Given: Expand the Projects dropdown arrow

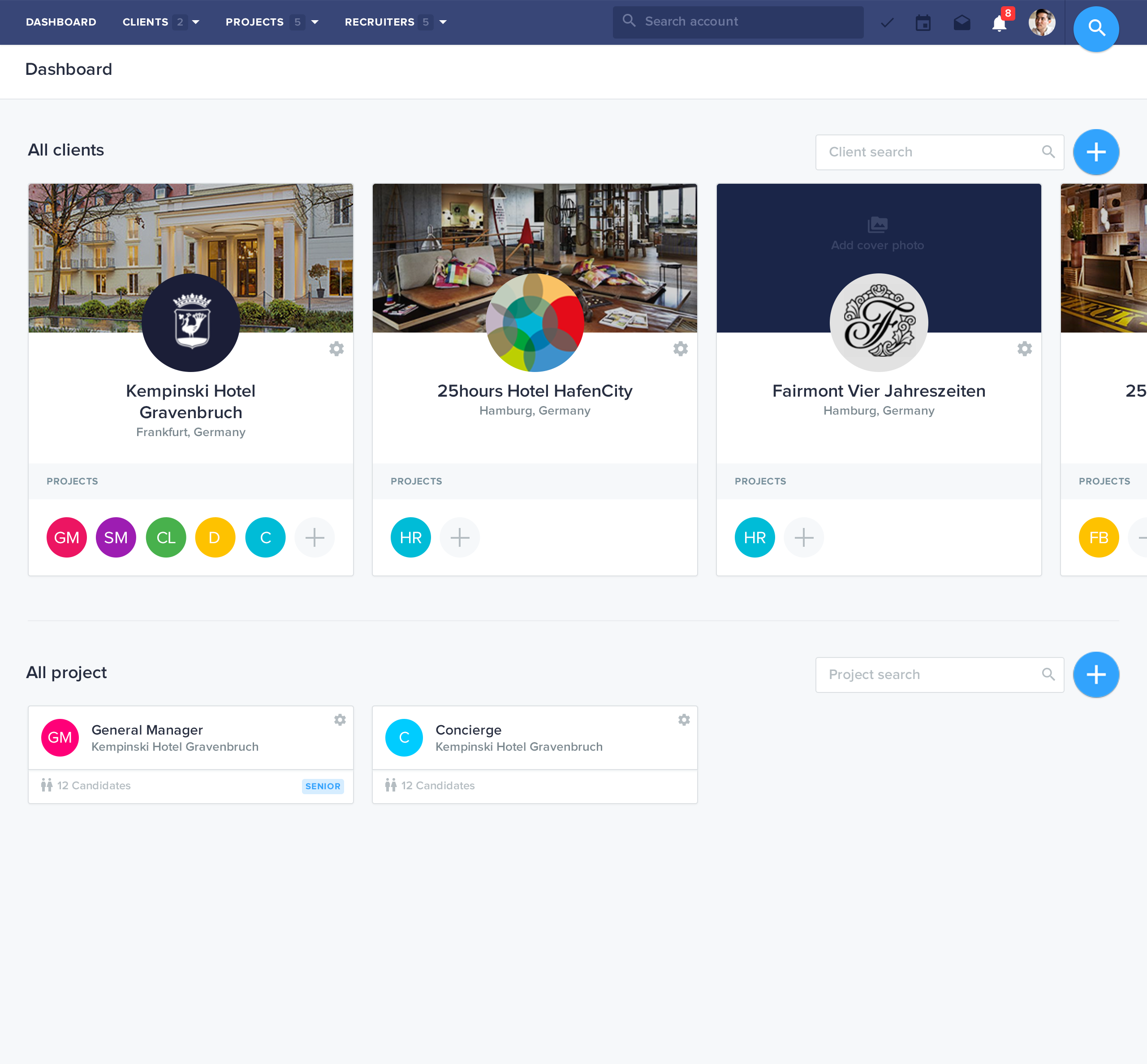Looking at the screenshot, I should pyautogui.click(x=315, y=22).
